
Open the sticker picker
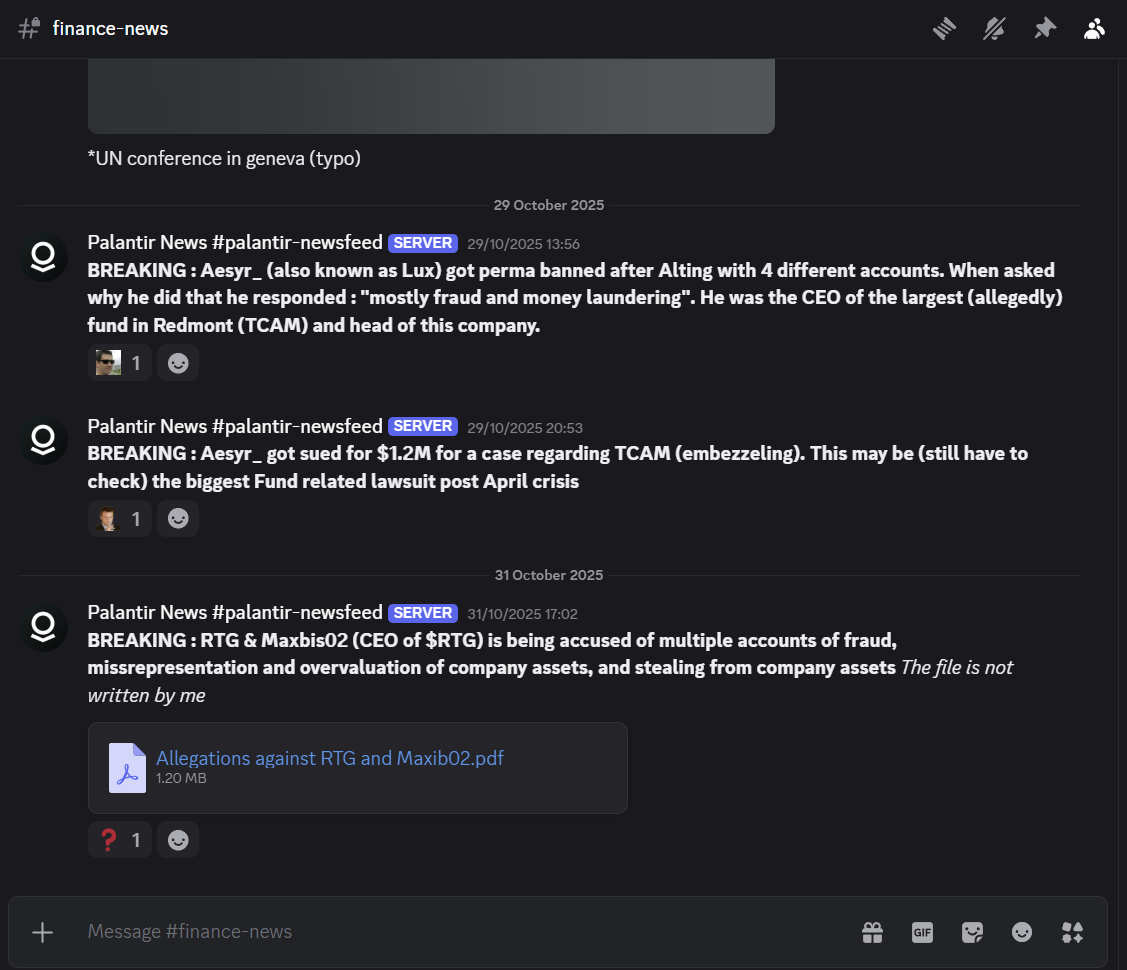[972, 932]
